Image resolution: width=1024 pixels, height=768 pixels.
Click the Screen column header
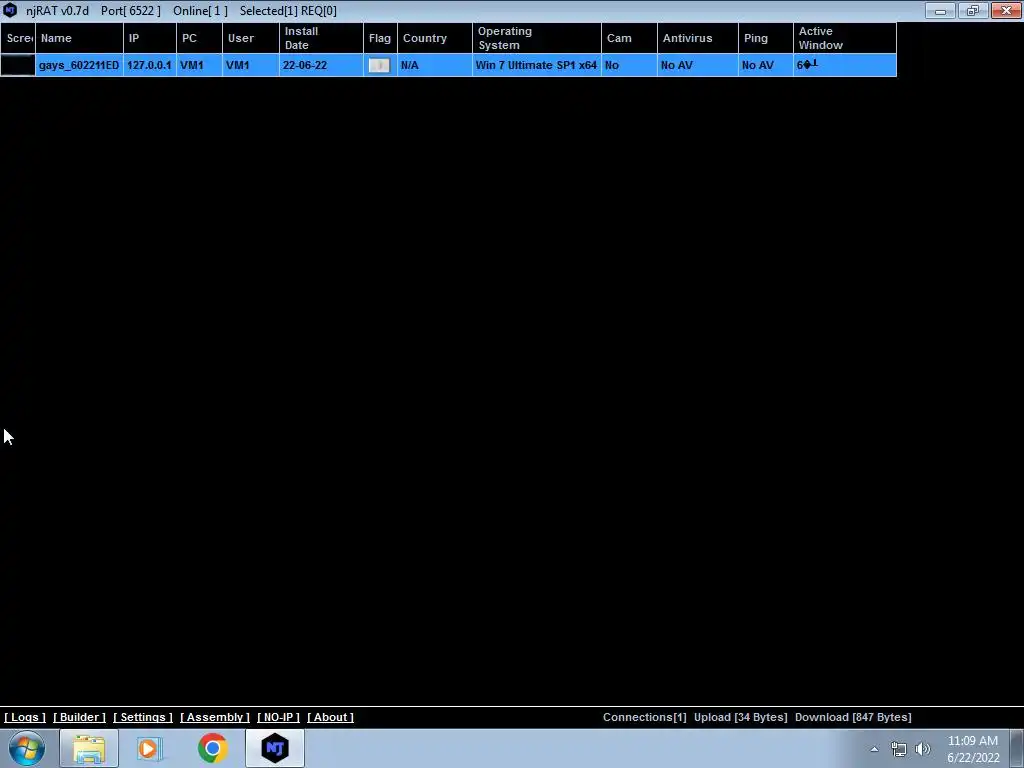click(18, 38)
